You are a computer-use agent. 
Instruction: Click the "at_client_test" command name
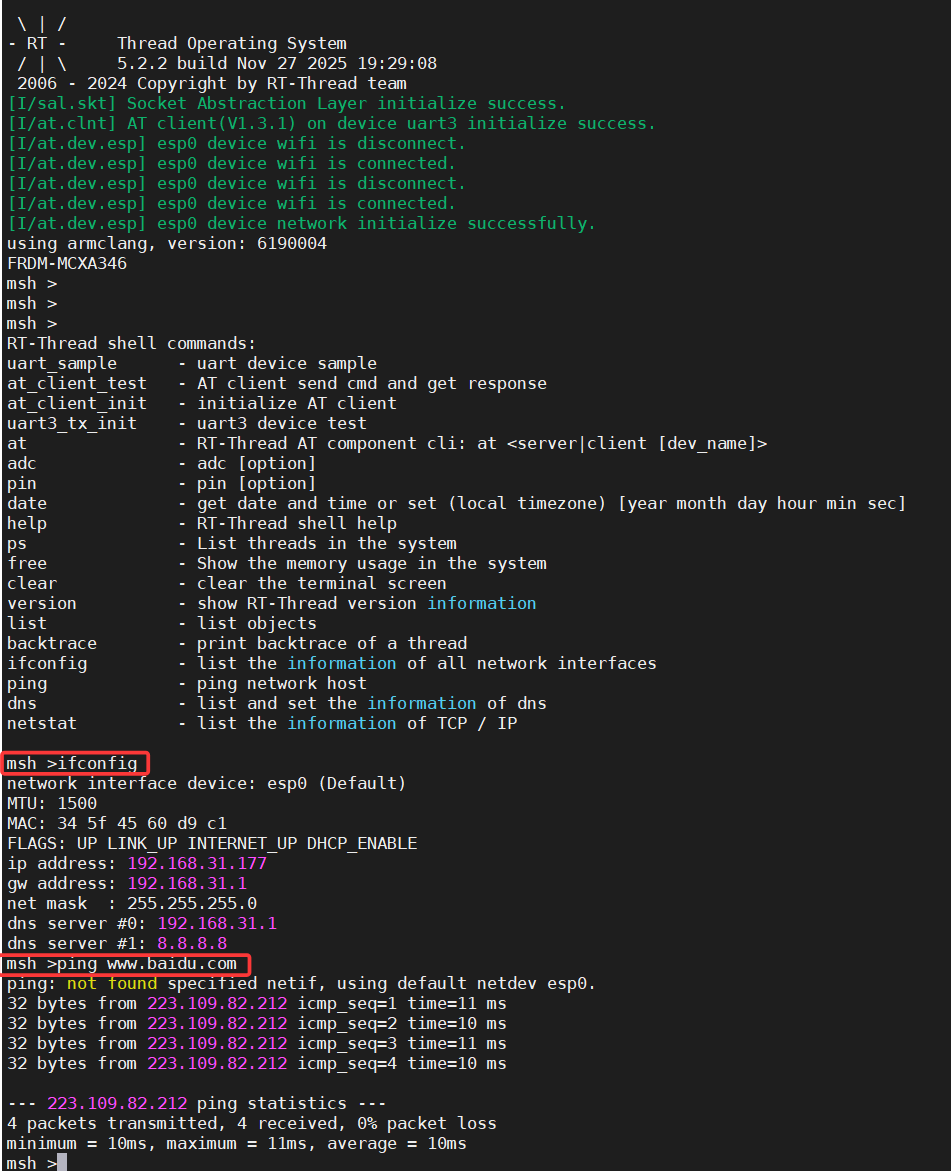[76, 383]
